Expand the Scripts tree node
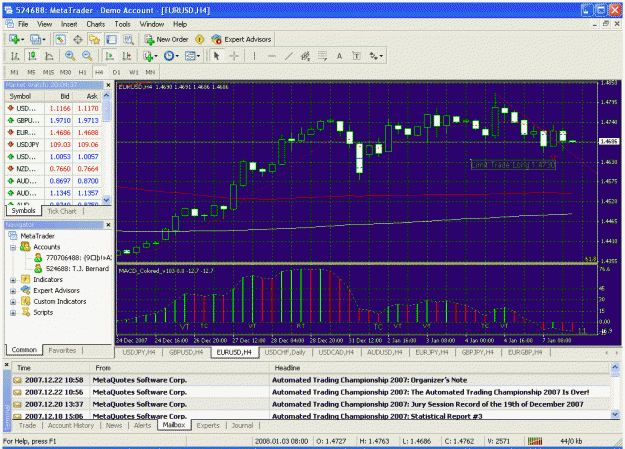 pos(13,313)
